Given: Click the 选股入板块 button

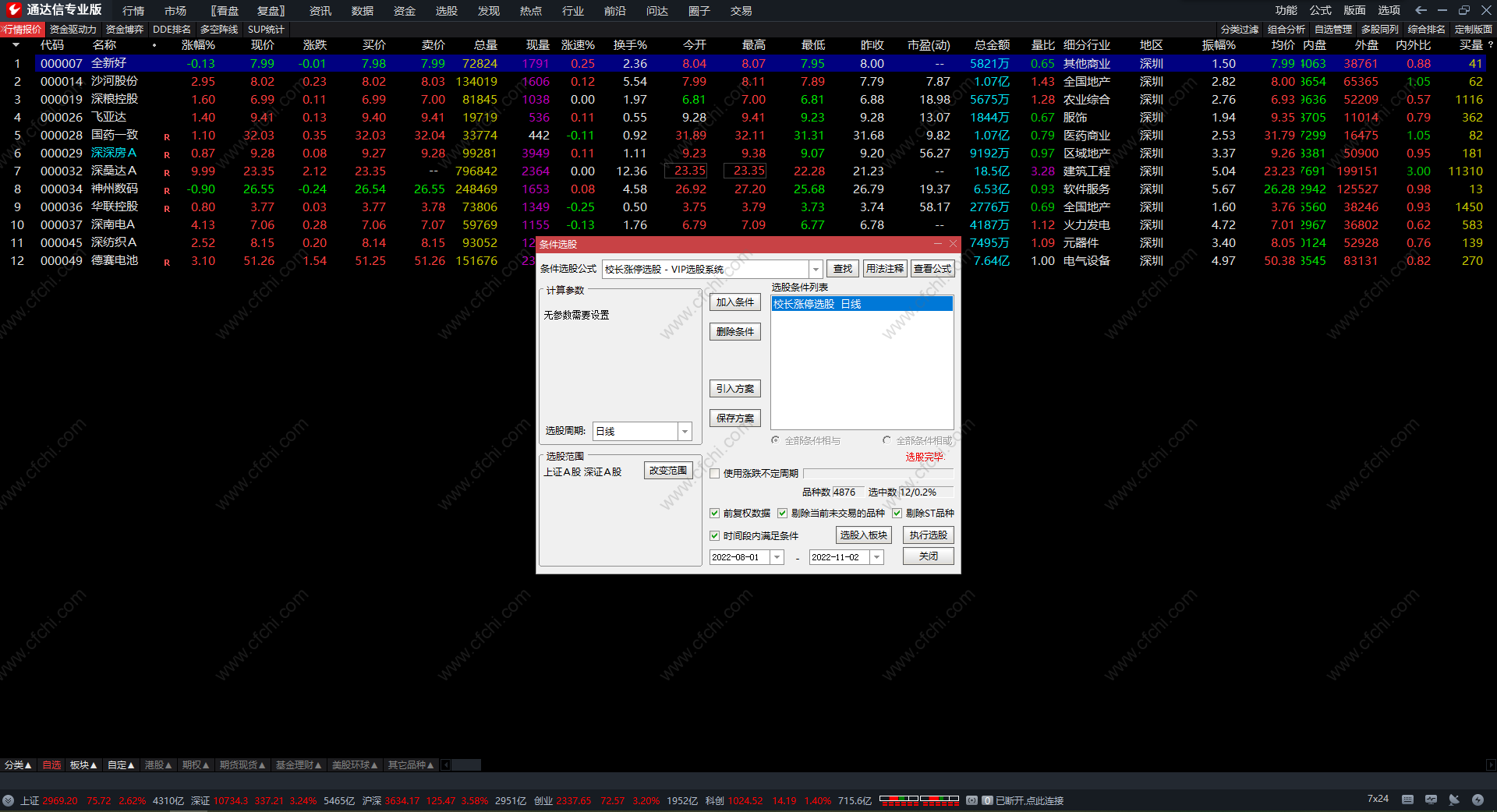Looking at the screenshot, I should tap(864, 535).
